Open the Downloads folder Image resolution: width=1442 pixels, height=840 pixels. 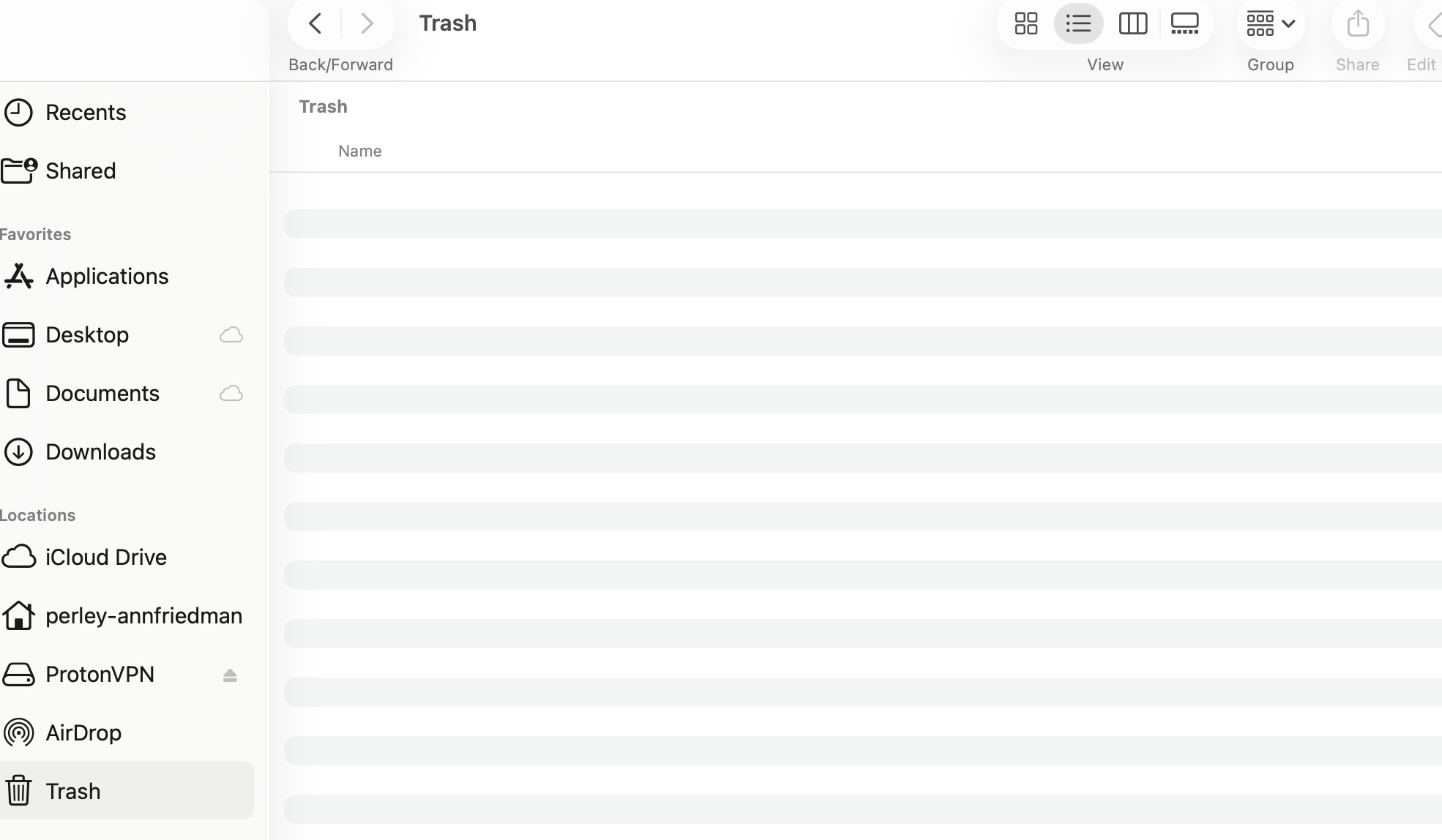point(100,452)
